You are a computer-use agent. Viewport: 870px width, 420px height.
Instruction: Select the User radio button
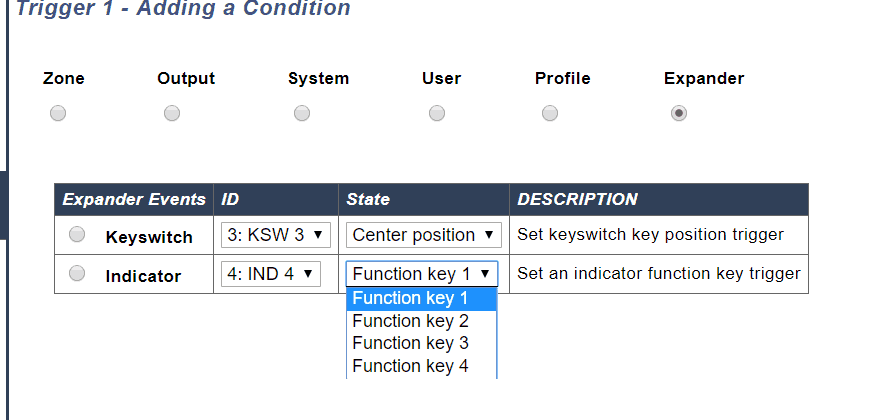coord(437,114)
